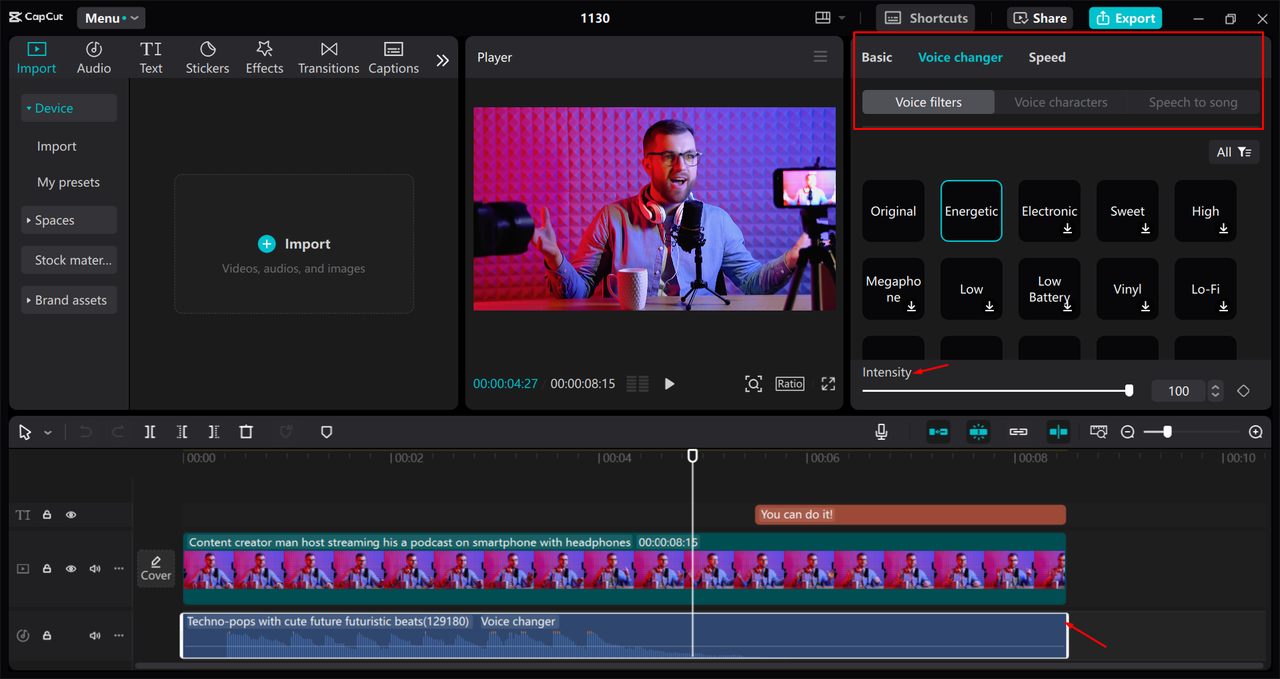Select the Vinyl voice filter

tap(1127, 289)
